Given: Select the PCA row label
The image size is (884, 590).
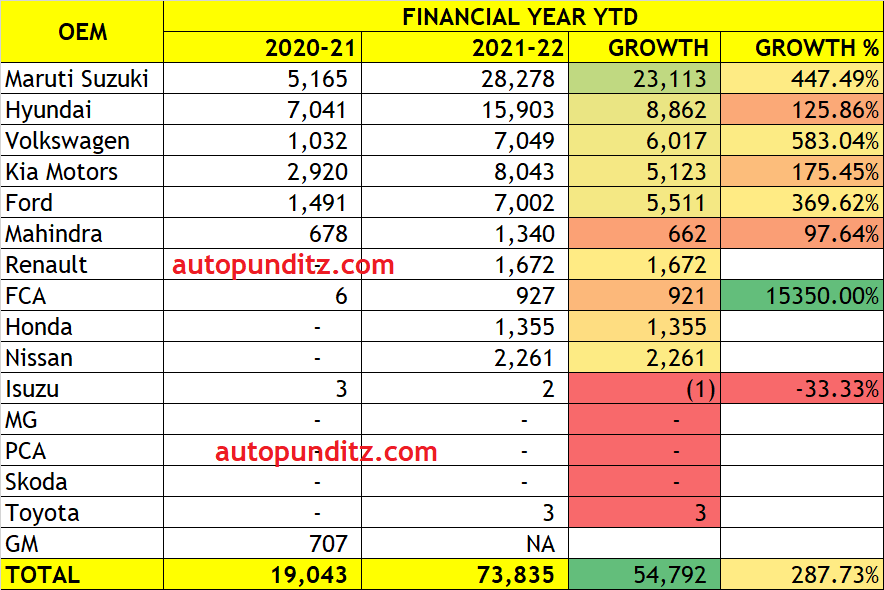Looking at the screenshot, I should 82,450.
